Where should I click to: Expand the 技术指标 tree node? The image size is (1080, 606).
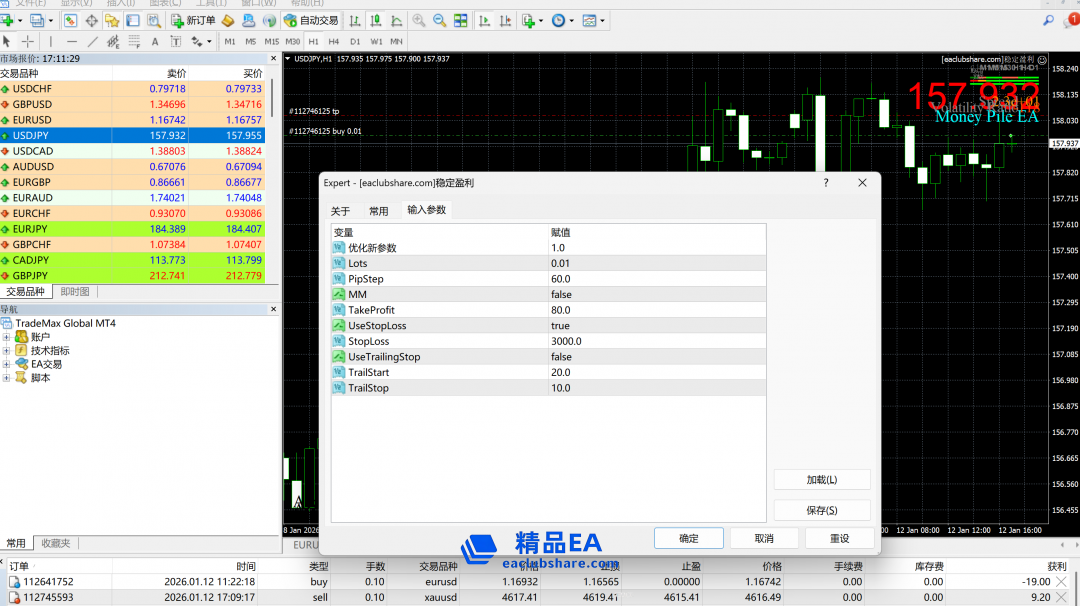tap(7, 351)
